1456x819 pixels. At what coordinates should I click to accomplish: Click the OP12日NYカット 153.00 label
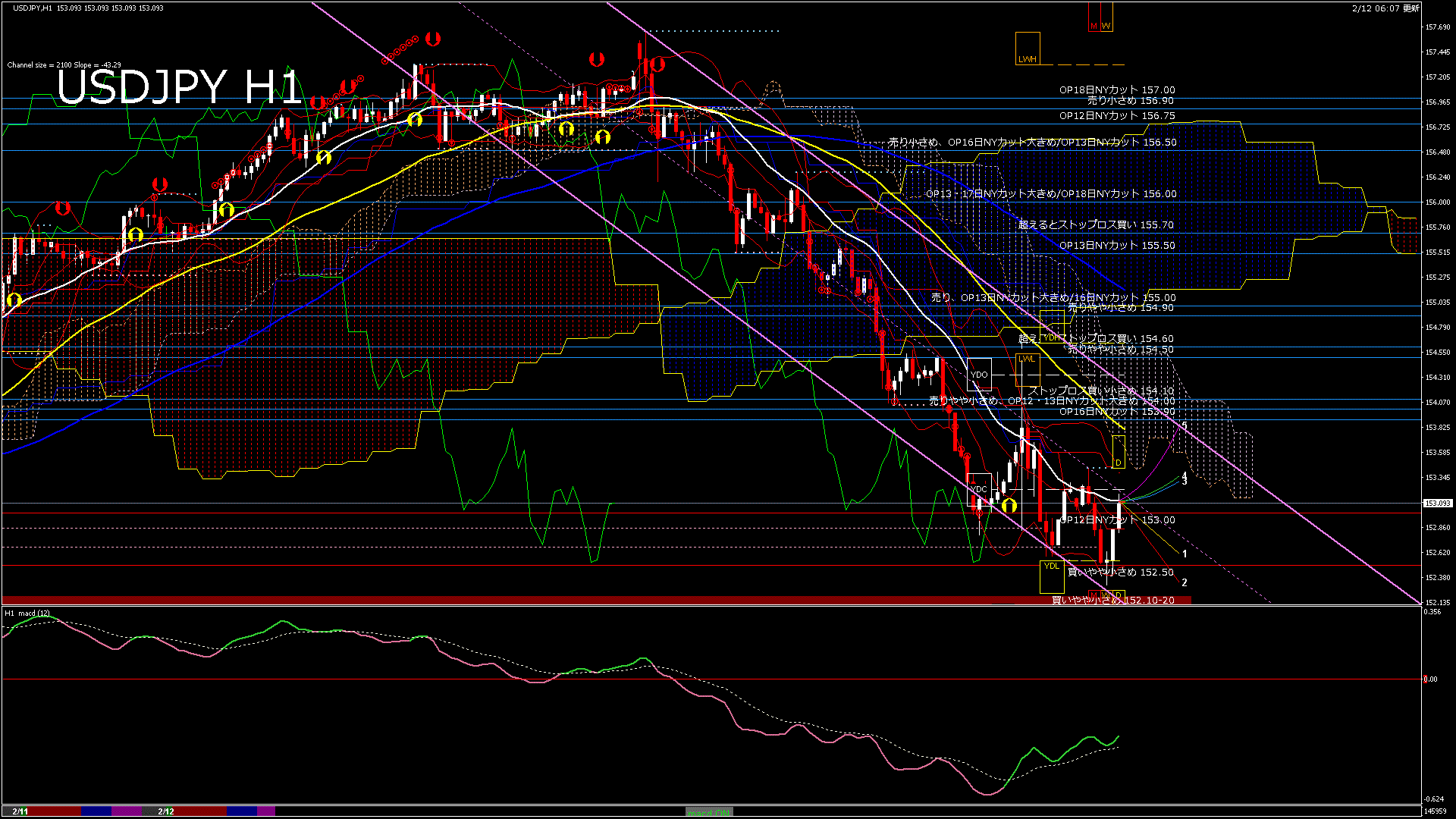1116,519
